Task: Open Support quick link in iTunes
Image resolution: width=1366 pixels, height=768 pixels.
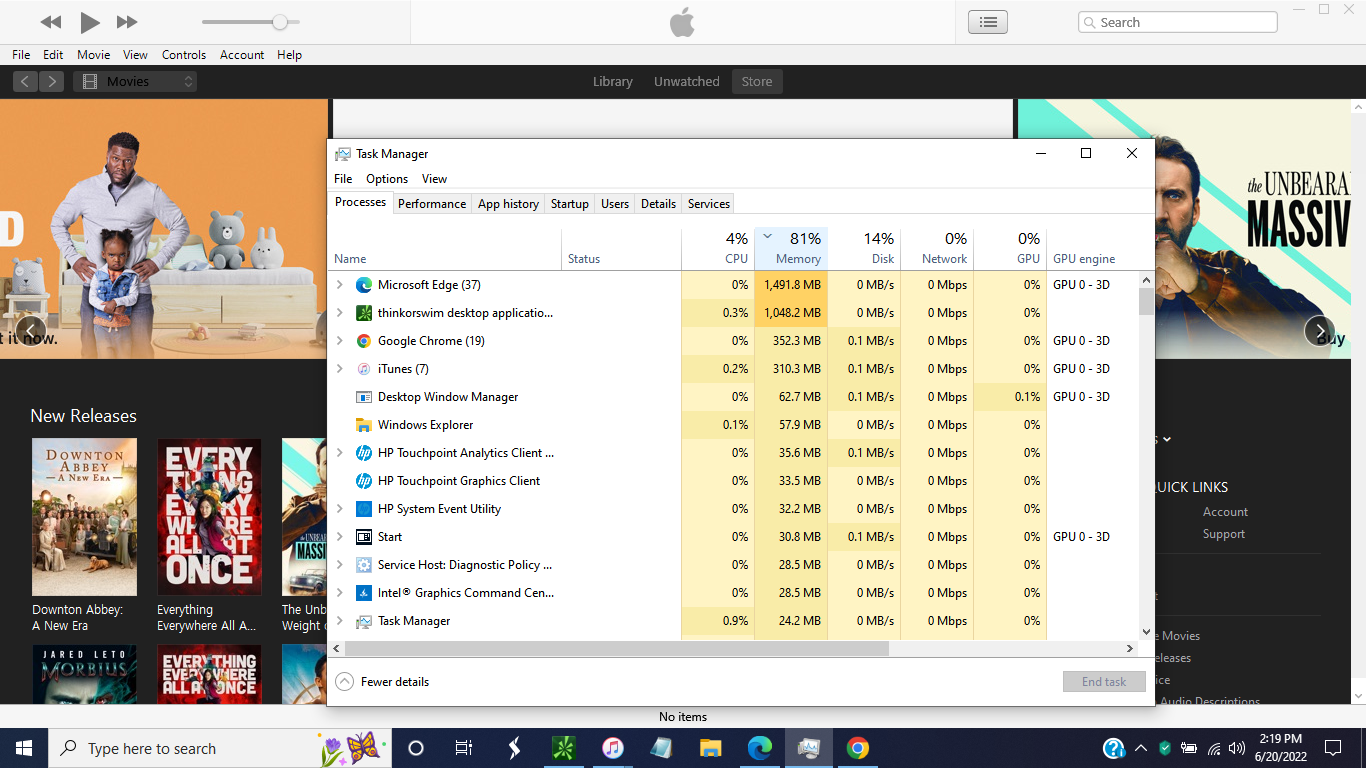Action: point(1224,534)
